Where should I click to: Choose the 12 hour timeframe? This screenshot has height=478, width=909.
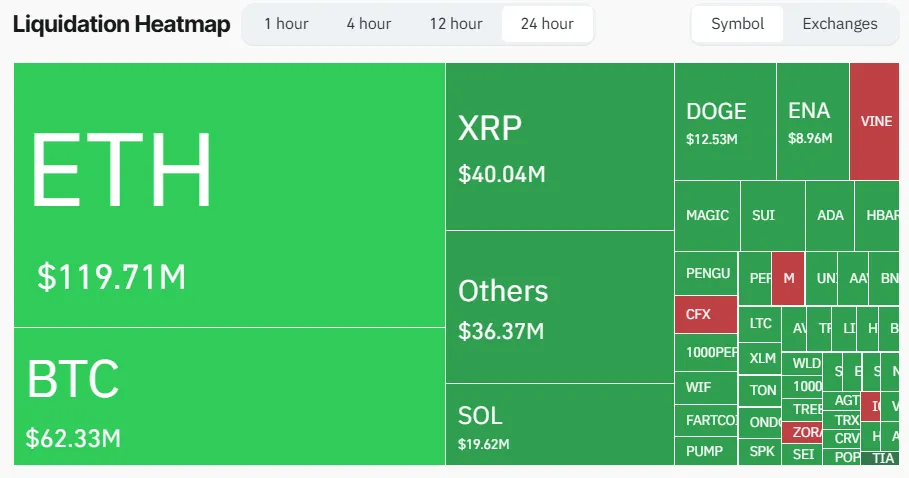455,24
